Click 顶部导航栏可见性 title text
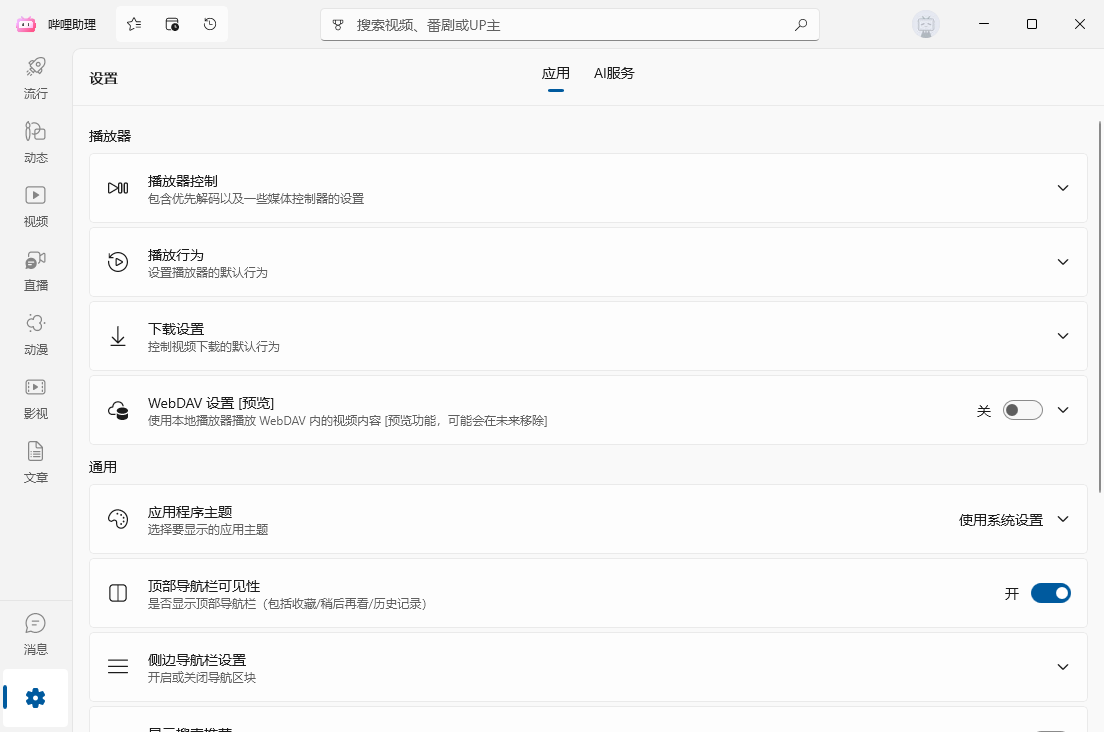The height and width of the screenshot is (732, 1104). click(x=203, y=586)
